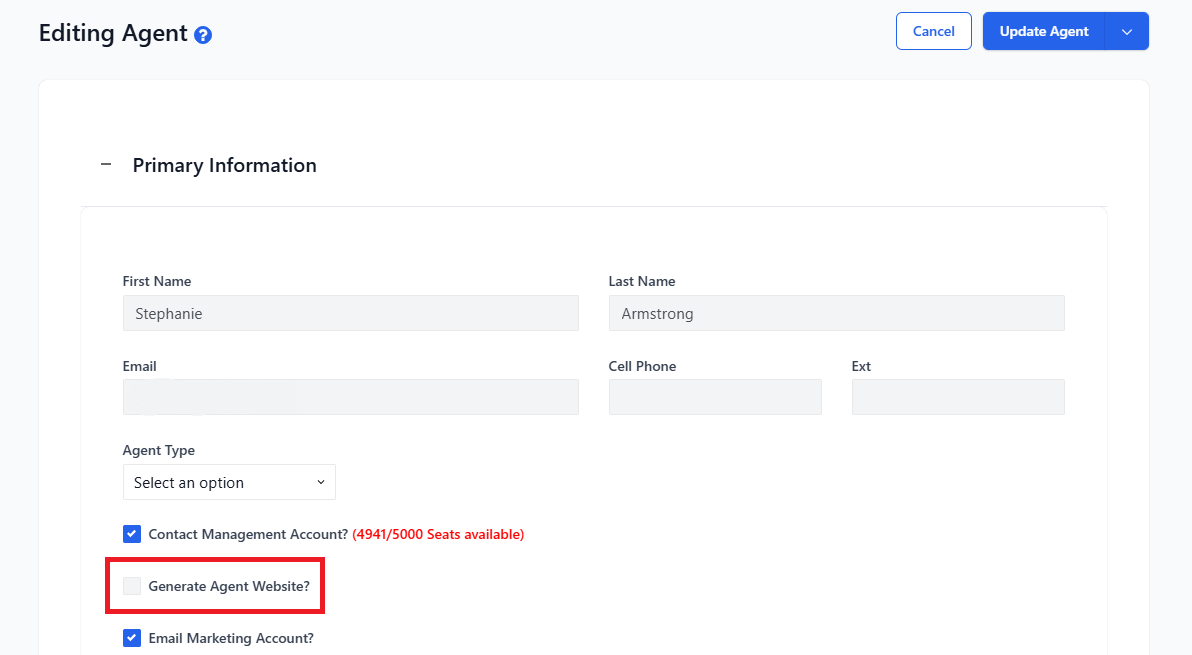Select the Email input field

350,397
